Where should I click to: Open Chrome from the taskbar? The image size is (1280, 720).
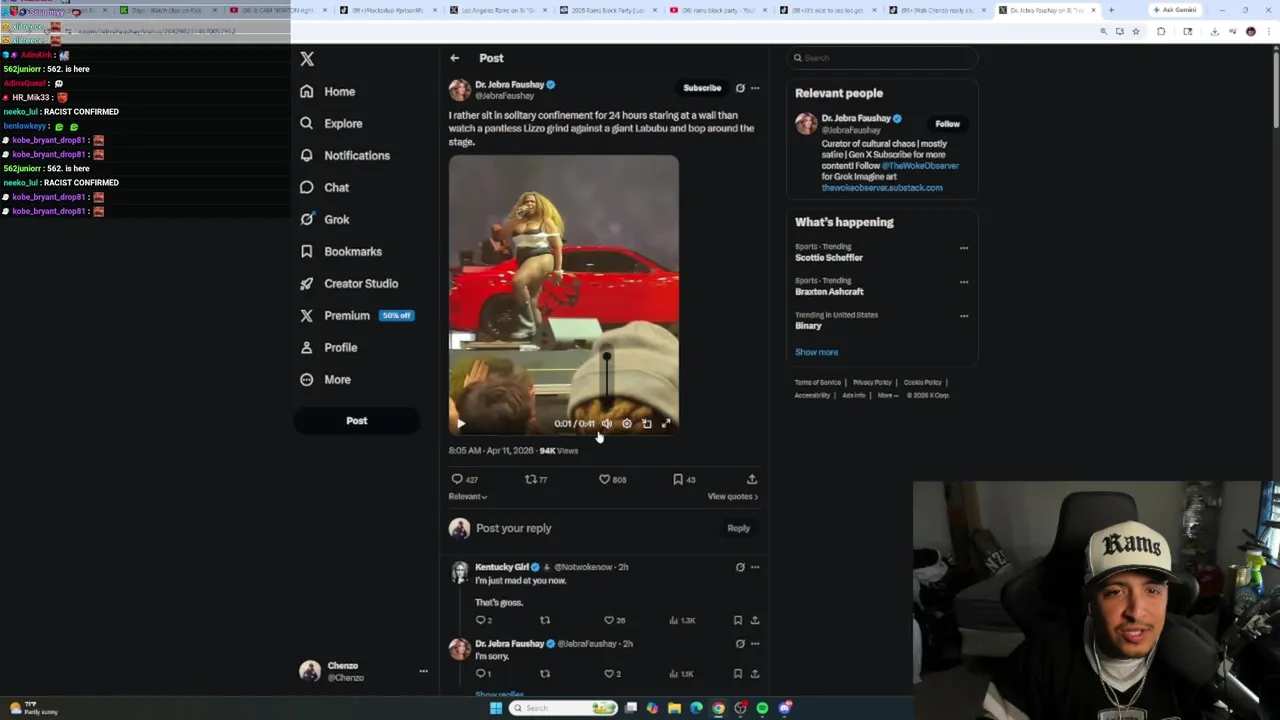coord(718,708)
